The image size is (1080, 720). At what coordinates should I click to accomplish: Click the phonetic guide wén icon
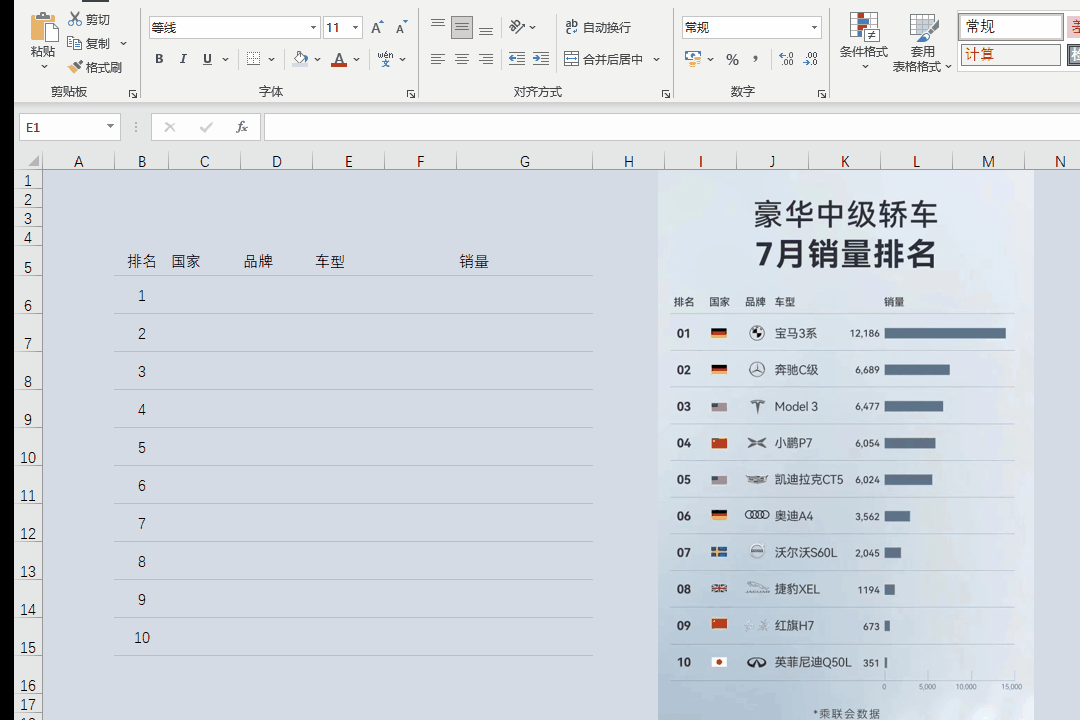click(386, 59)
